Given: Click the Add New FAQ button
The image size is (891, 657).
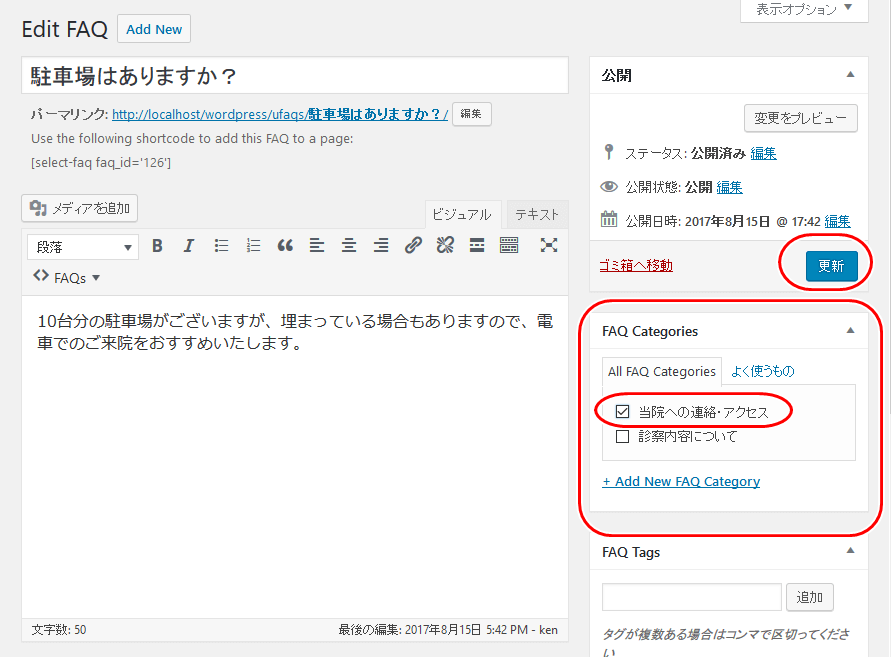Looking at the screenshot, I should 154,29.
